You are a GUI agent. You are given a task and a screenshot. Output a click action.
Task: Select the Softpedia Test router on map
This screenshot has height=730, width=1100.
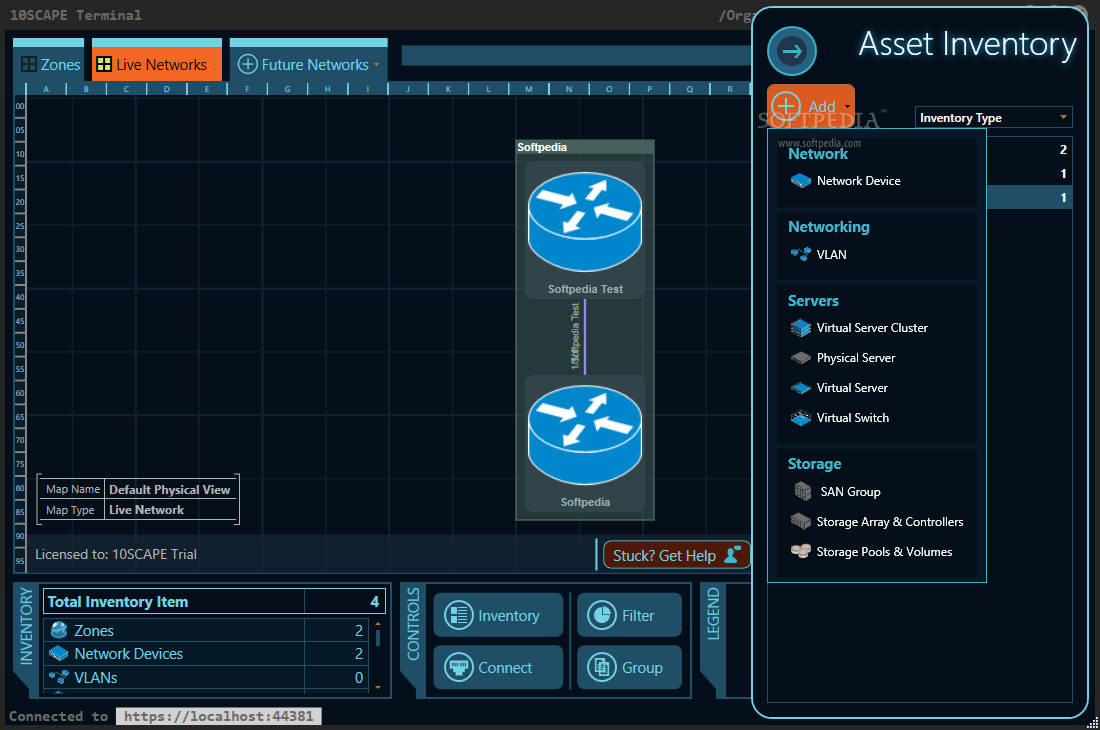(x=585, y=231)
